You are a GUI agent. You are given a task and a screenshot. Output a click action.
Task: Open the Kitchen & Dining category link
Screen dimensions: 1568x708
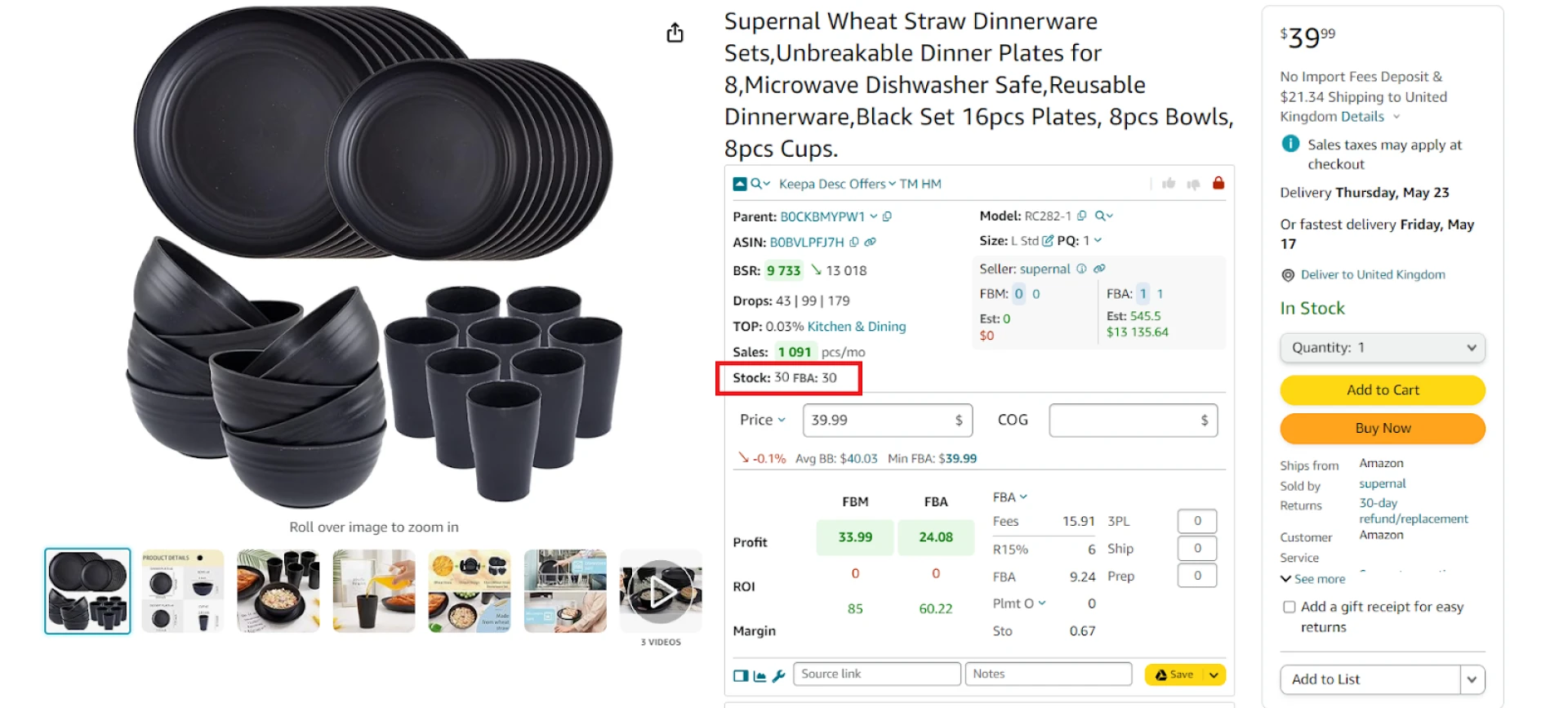[x=856, y=326]
